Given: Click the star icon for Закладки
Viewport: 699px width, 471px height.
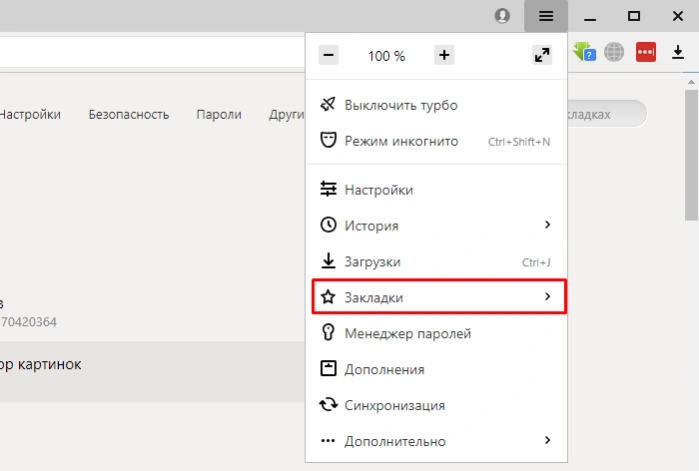Looking at the screenshot, I should click(x=328, y=297).
